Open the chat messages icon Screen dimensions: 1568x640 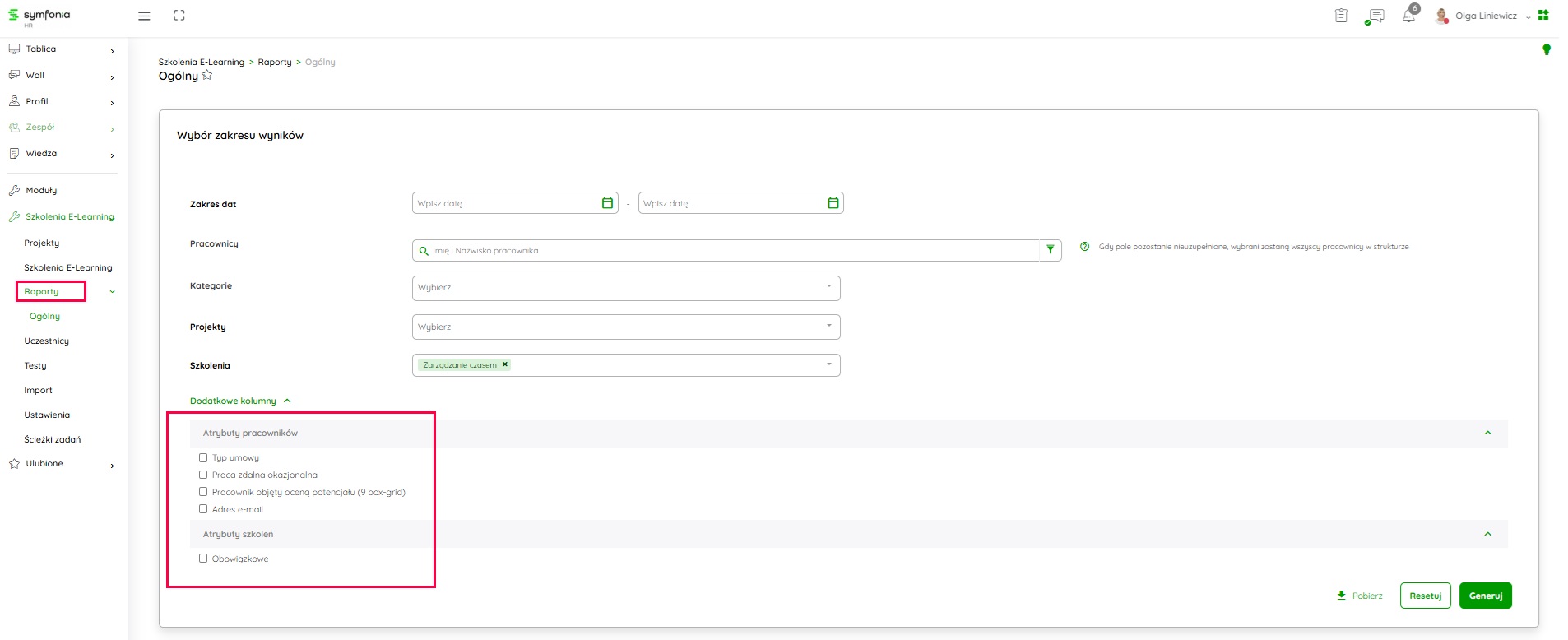pyautogui.click(x=1374, y=16)
